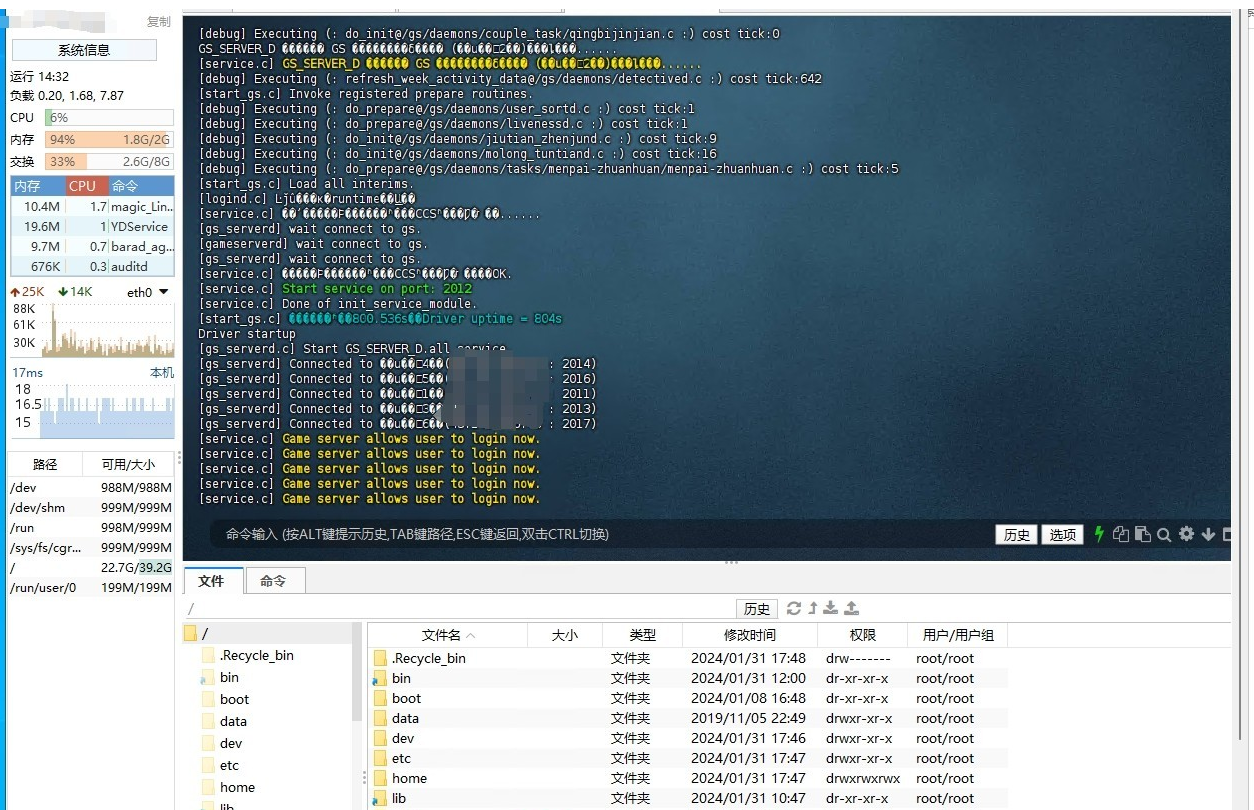Click the bin folder icon in file list

point(380,678)
